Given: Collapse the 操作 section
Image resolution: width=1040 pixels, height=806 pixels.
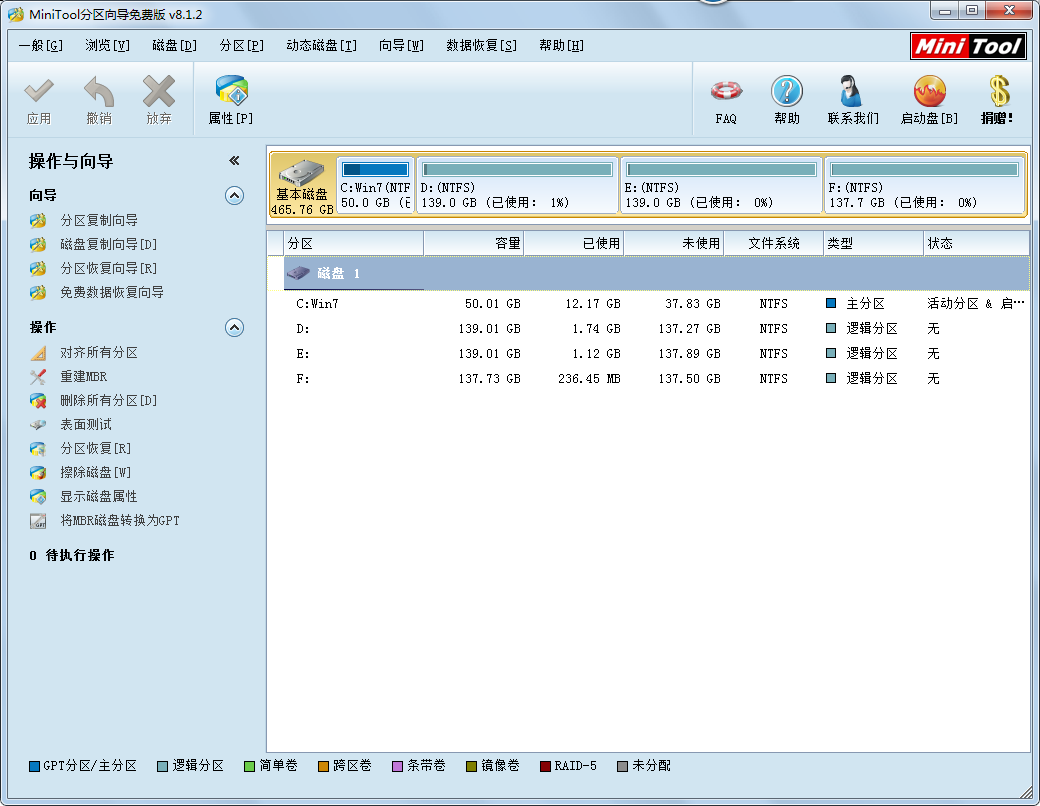Looking at the screenshot, I should (234, 328).
